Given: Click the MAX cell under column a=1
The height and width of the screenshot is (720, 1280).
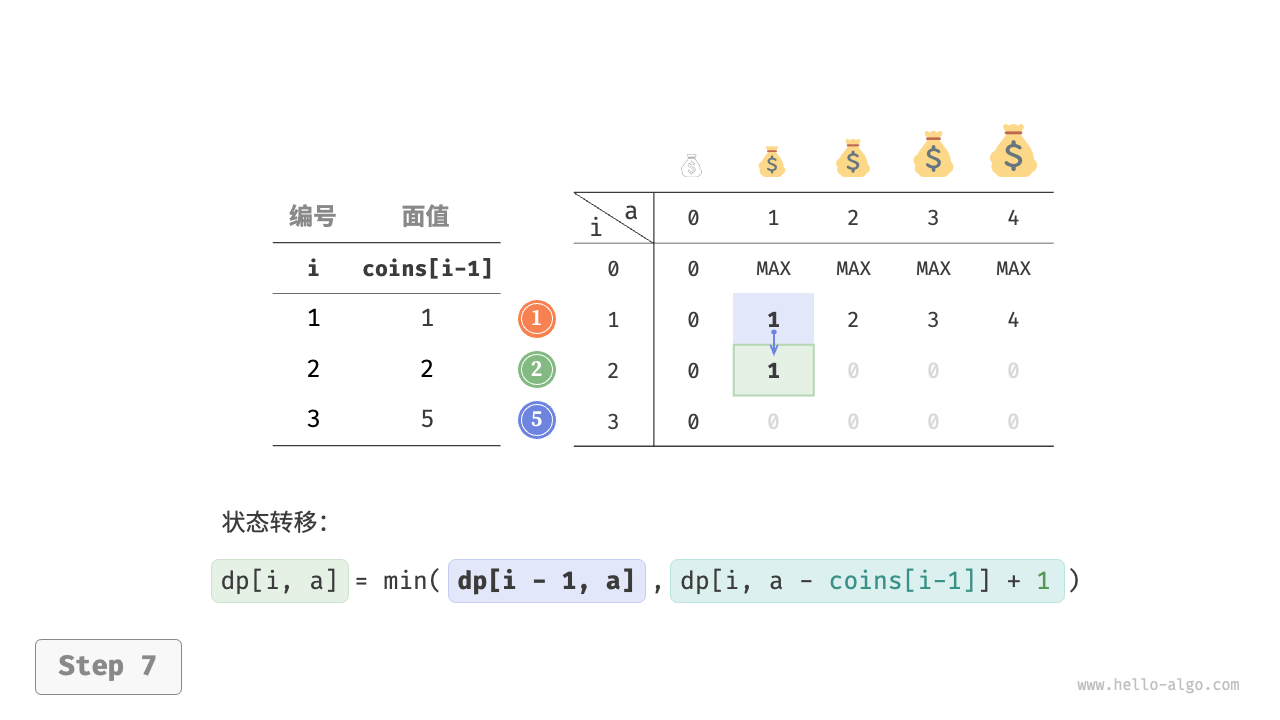Looking at the screenshot, I should 773,268.
